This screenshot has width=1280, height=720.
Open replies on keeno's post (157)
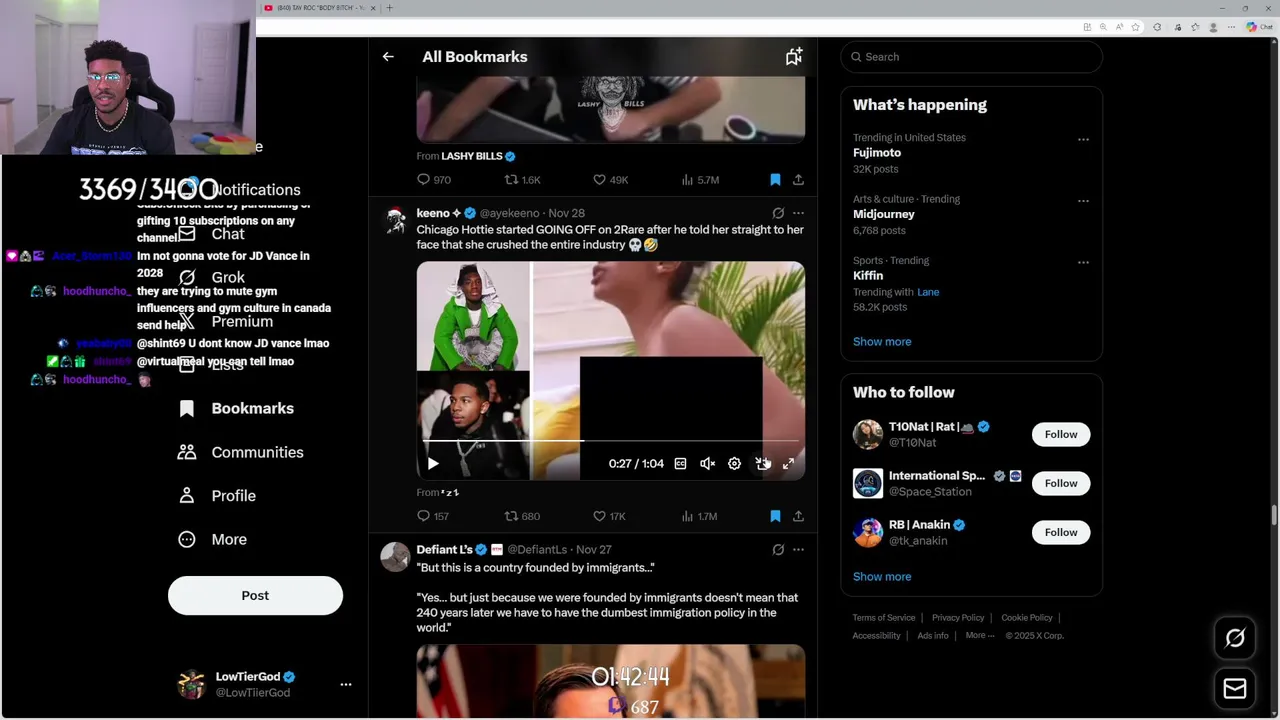pyautogui.click(x=433, y=516)
